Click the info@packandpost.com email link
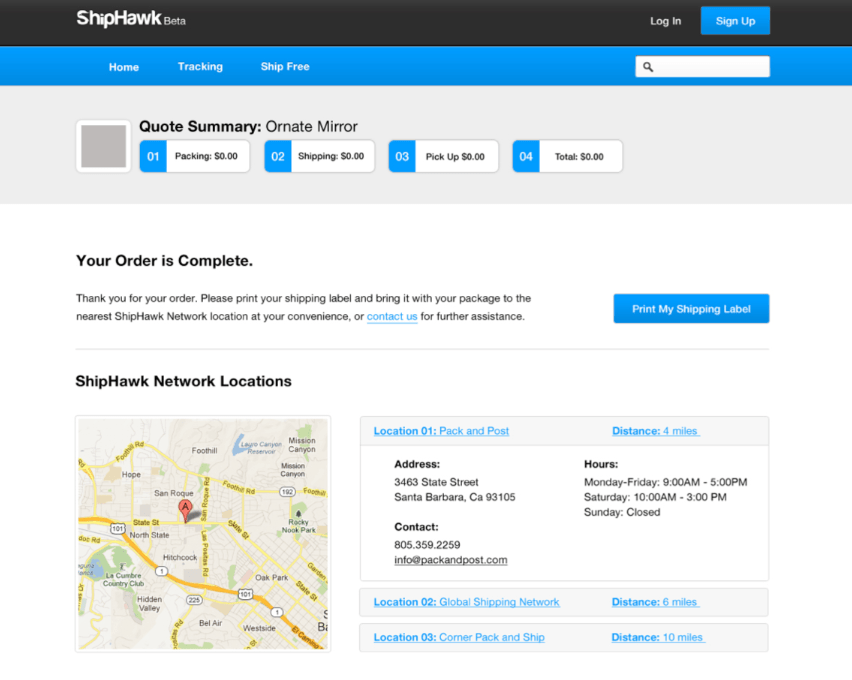 pos(450,560)
